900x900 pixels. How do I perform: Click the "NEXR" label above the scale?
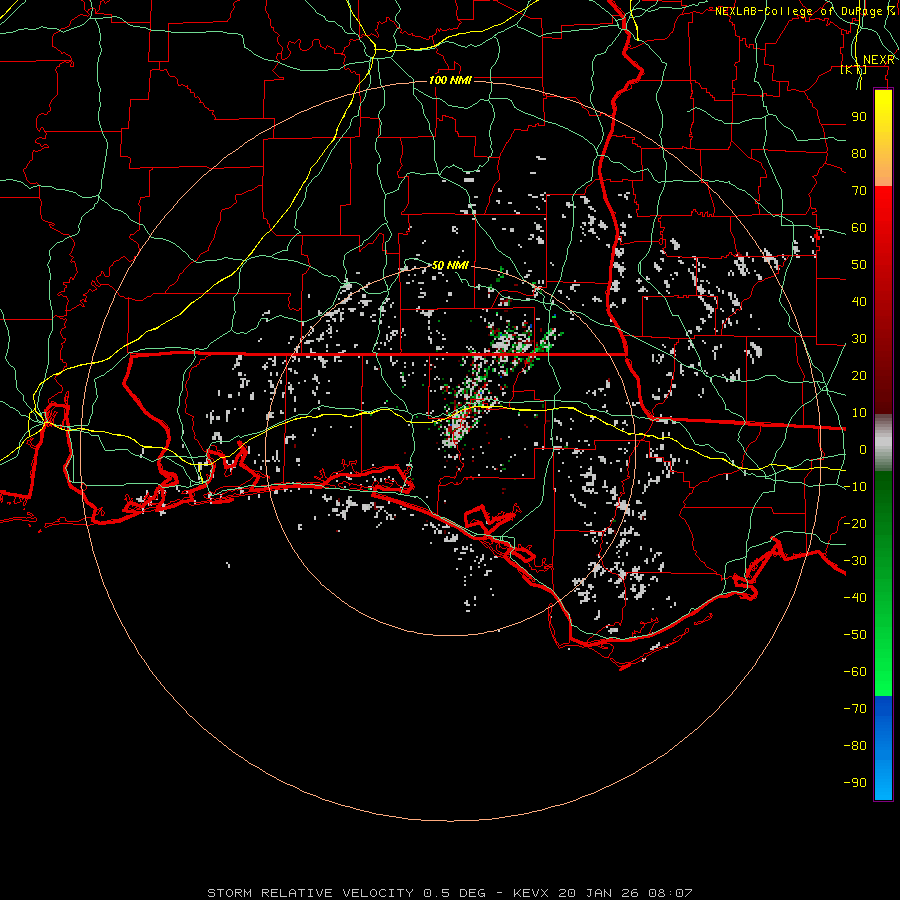coord(878,60)
